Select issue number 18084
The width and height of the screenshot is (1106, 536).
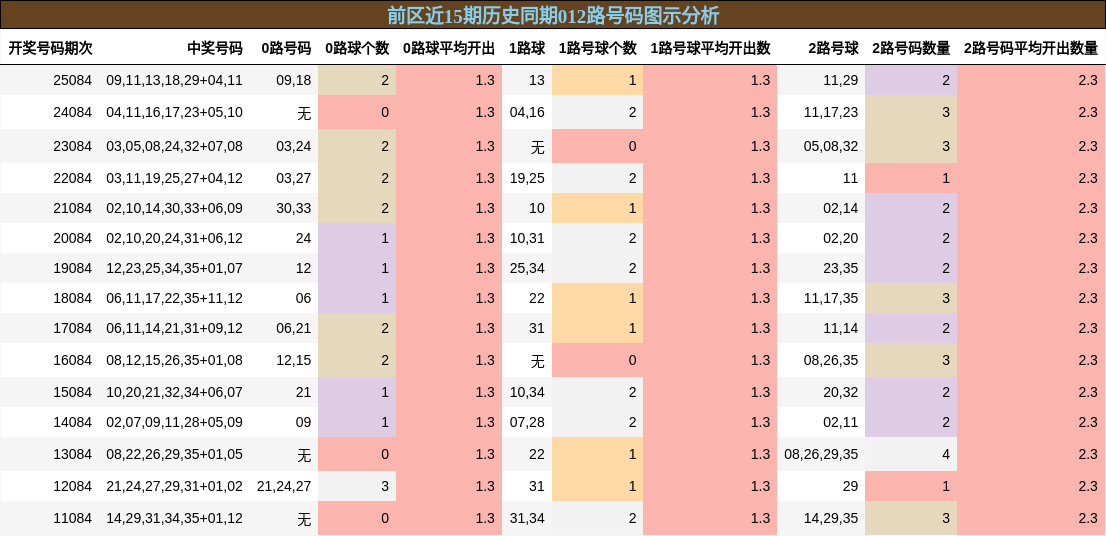[73, 298]
